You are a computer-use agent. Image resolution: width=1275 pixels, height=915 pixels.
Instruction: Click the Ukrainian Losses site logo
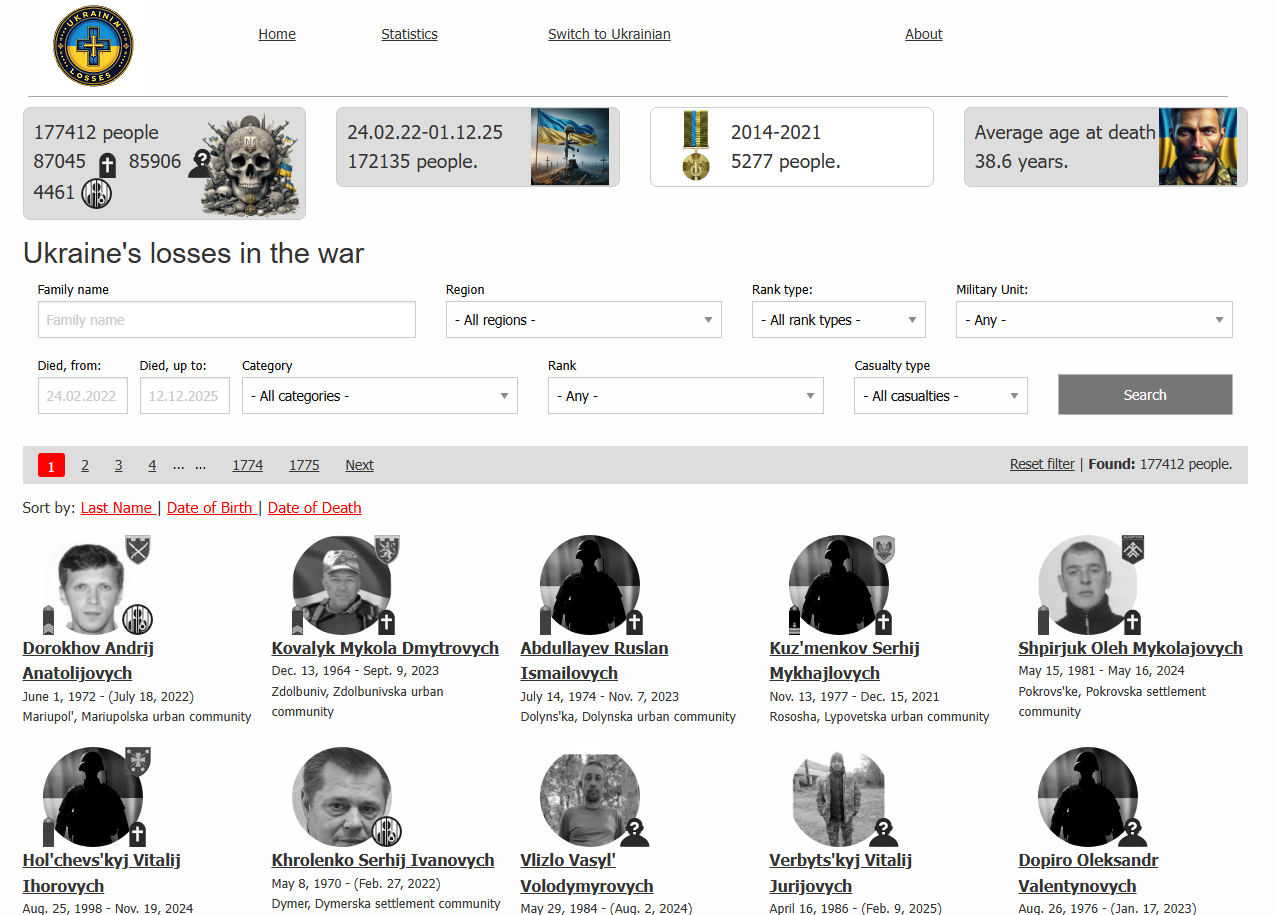click(x=93, y=46)
